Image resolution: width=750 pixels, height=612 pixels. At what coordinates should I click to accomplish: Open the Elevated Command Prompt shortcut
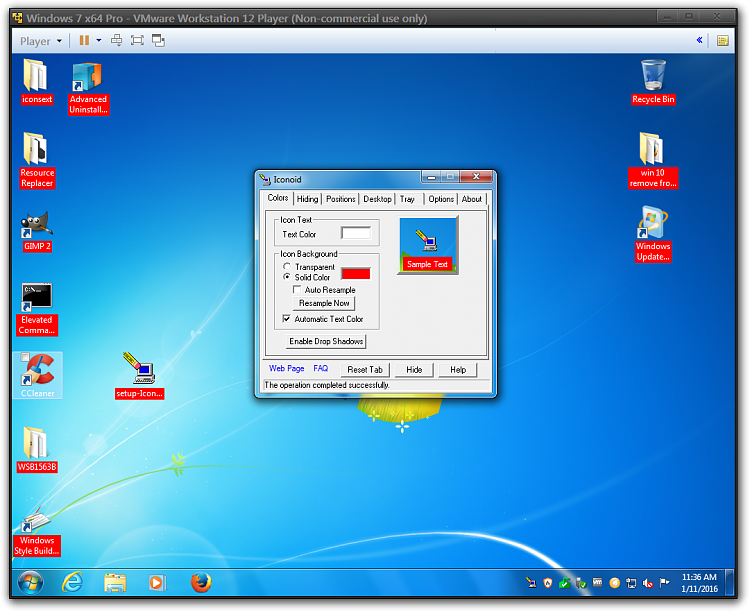37,309
